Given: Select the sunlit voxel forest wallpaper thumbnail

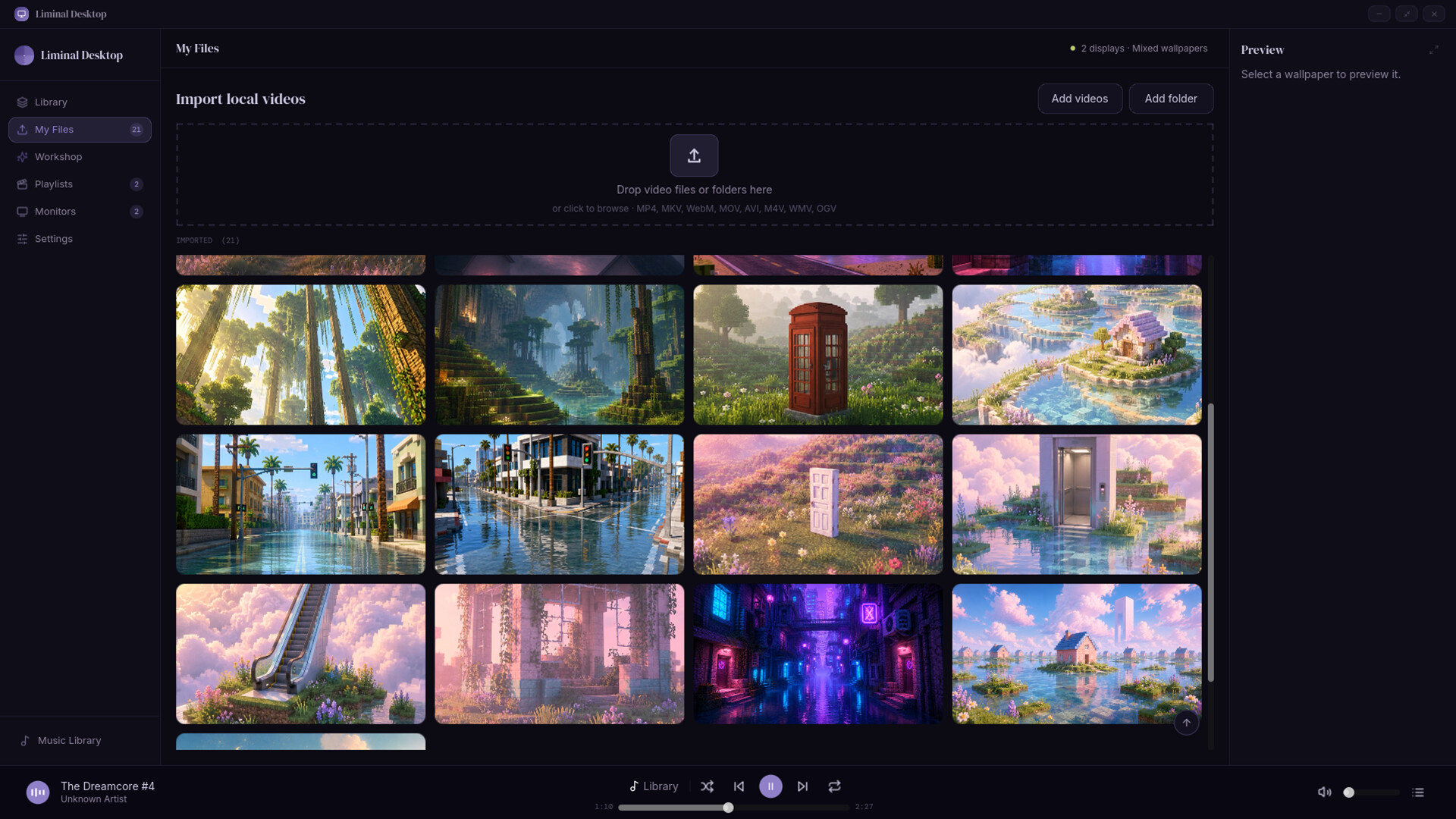Looking at the screenshot, I should click(300, 355).
